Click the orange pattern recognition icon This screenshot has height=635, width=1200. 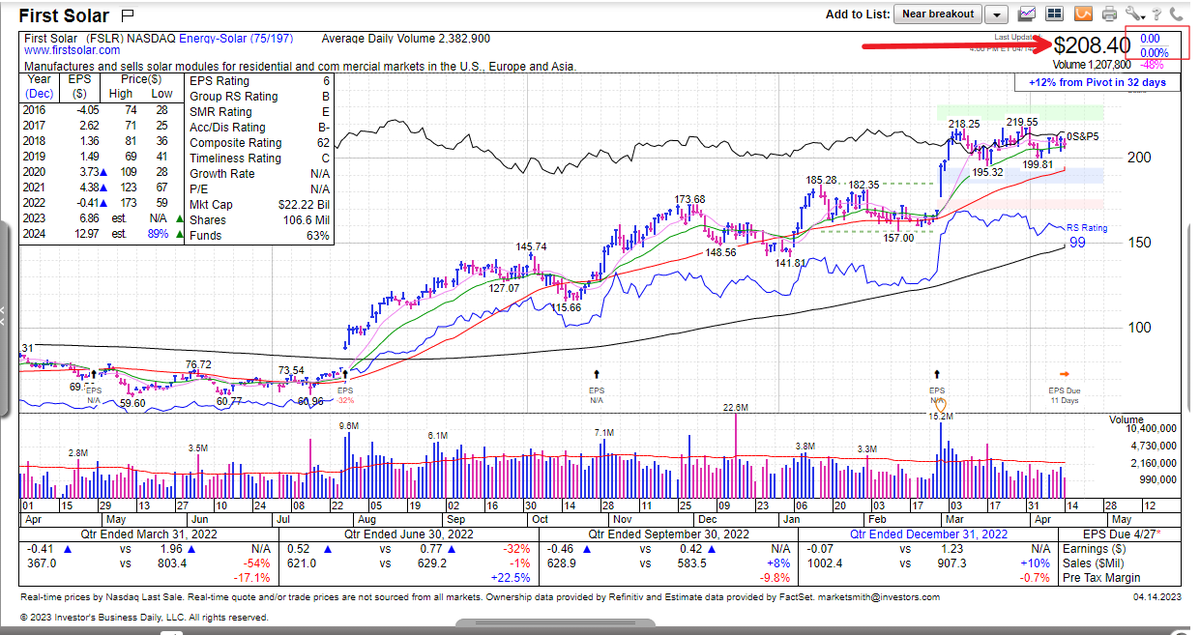pos(1082,14)
